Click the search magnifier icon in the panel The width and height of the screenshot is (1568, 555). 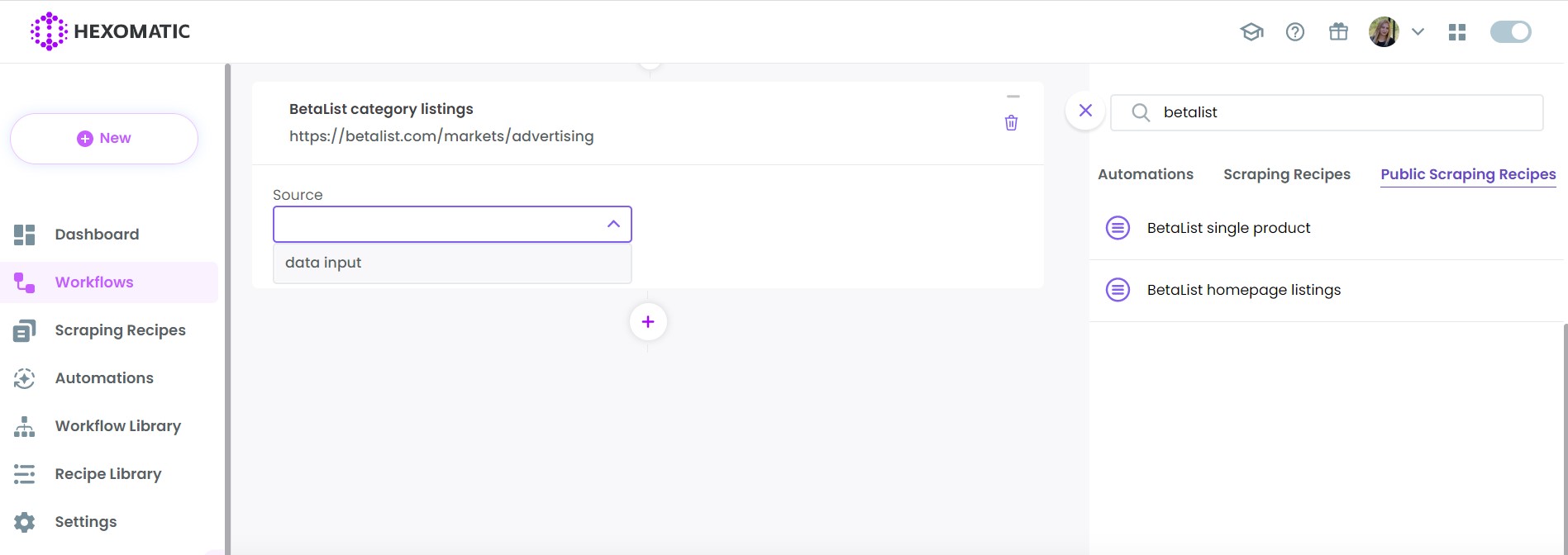pyautogui.click(x=1141, y=112)
